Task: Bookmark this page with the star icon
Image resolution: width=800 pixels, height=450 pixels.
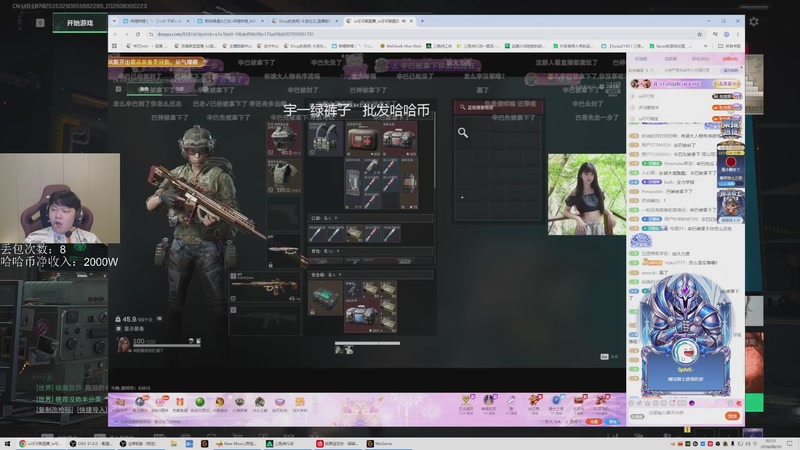Action: coord(699,34)
